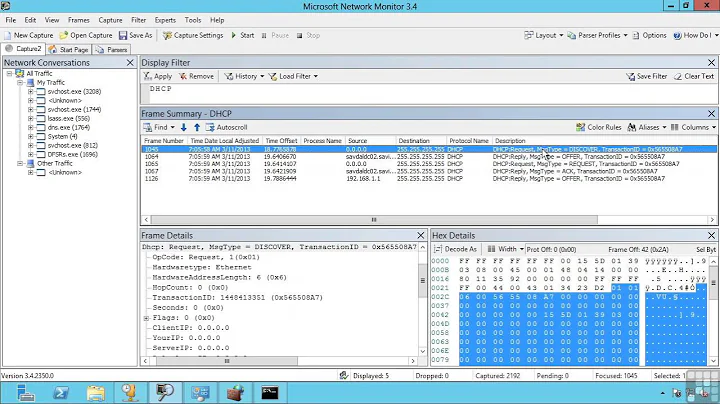The width and height of the screenshot is (720, 404).
Task: Close the Network Conversations pane
Action: point(130,63)
